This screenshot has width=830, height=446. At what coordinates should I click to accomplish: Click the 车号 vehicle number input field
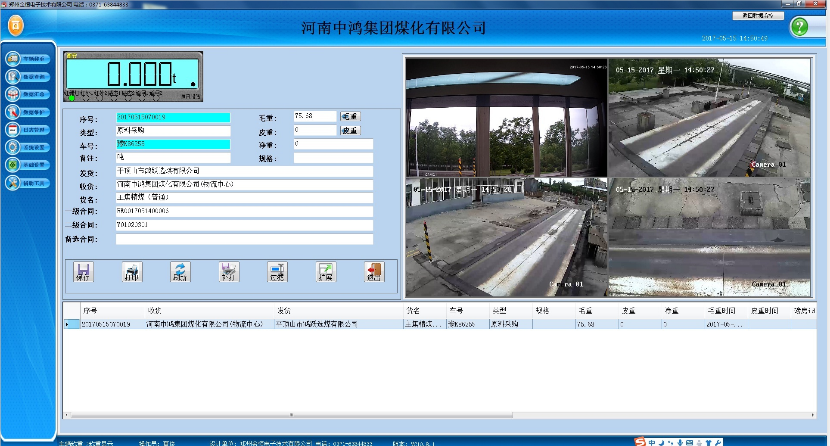[x=172, y=144]
